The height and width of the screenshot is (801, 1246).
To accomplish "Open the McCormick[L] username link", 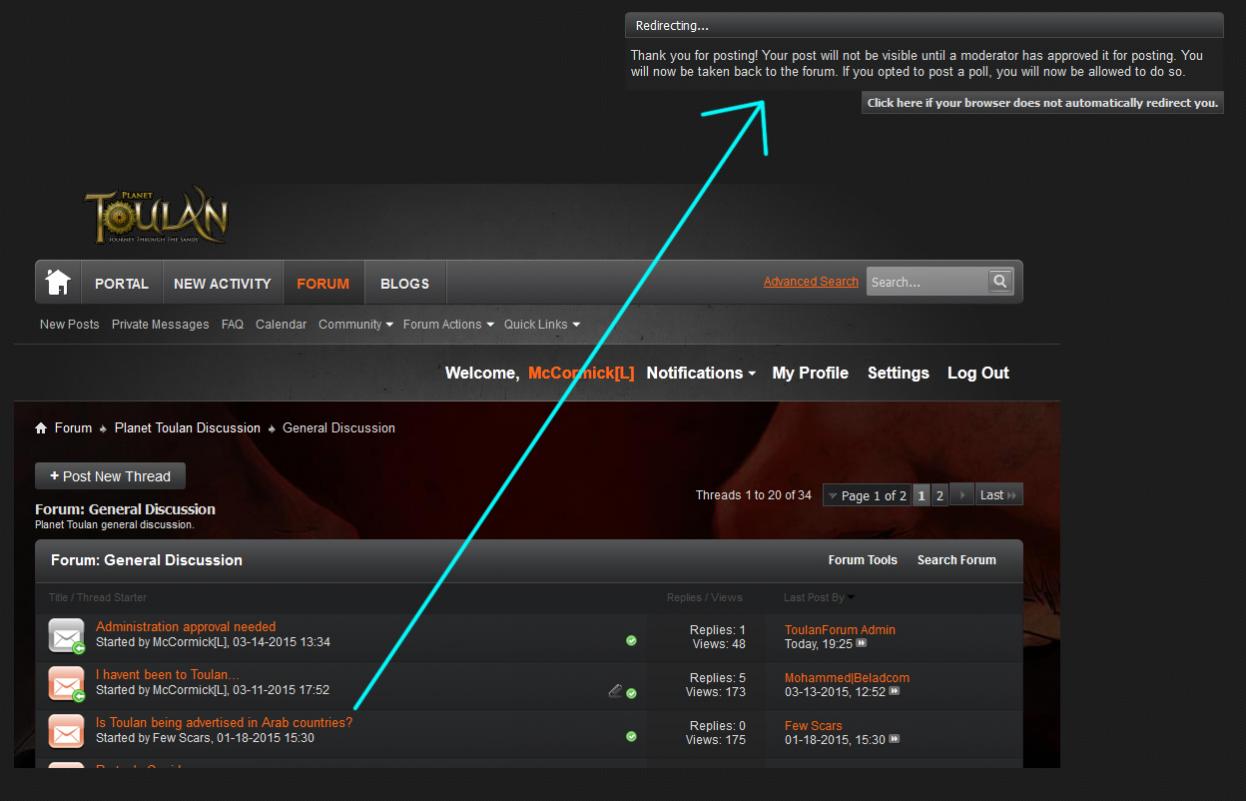I will tap(581, 373).
